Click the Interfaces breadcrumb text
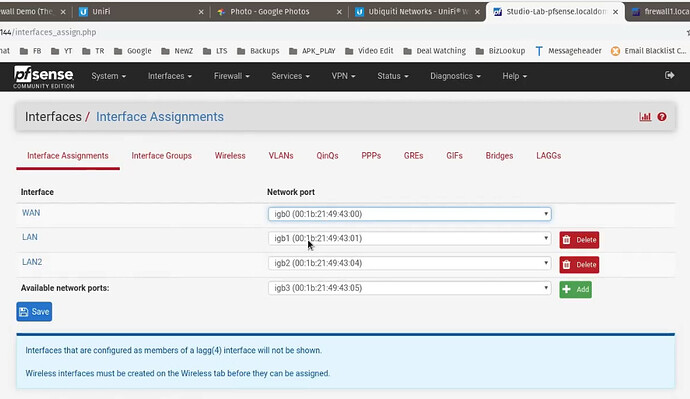Image resolution: width=690 pixels, height=399 pixels. (53, 117)
